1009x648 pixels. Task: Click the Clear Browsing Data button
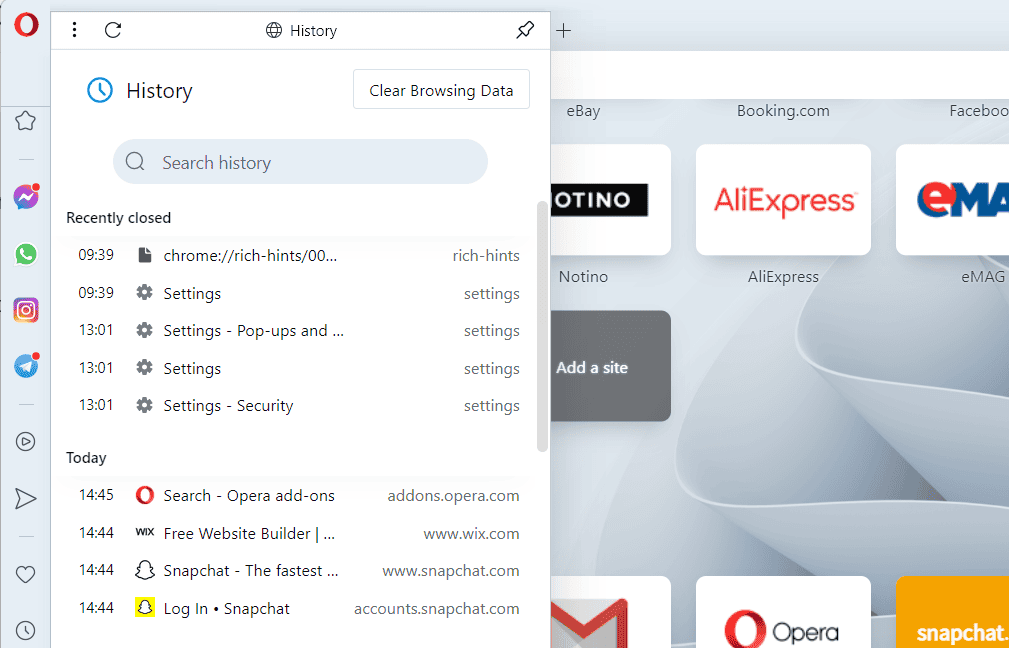tap(441, 89)
